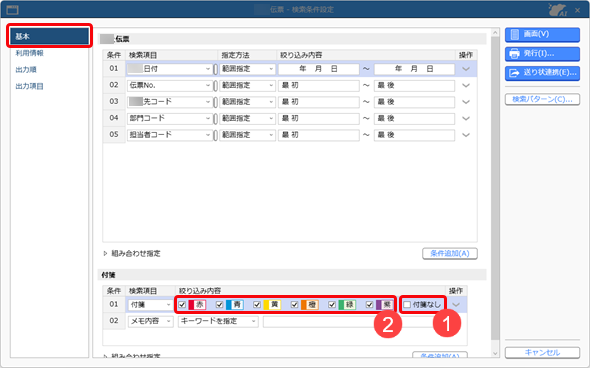Toggle the 黄 sticky note checkbox
The height and width of the screenshot is (368, 590).
click(257, 305)
